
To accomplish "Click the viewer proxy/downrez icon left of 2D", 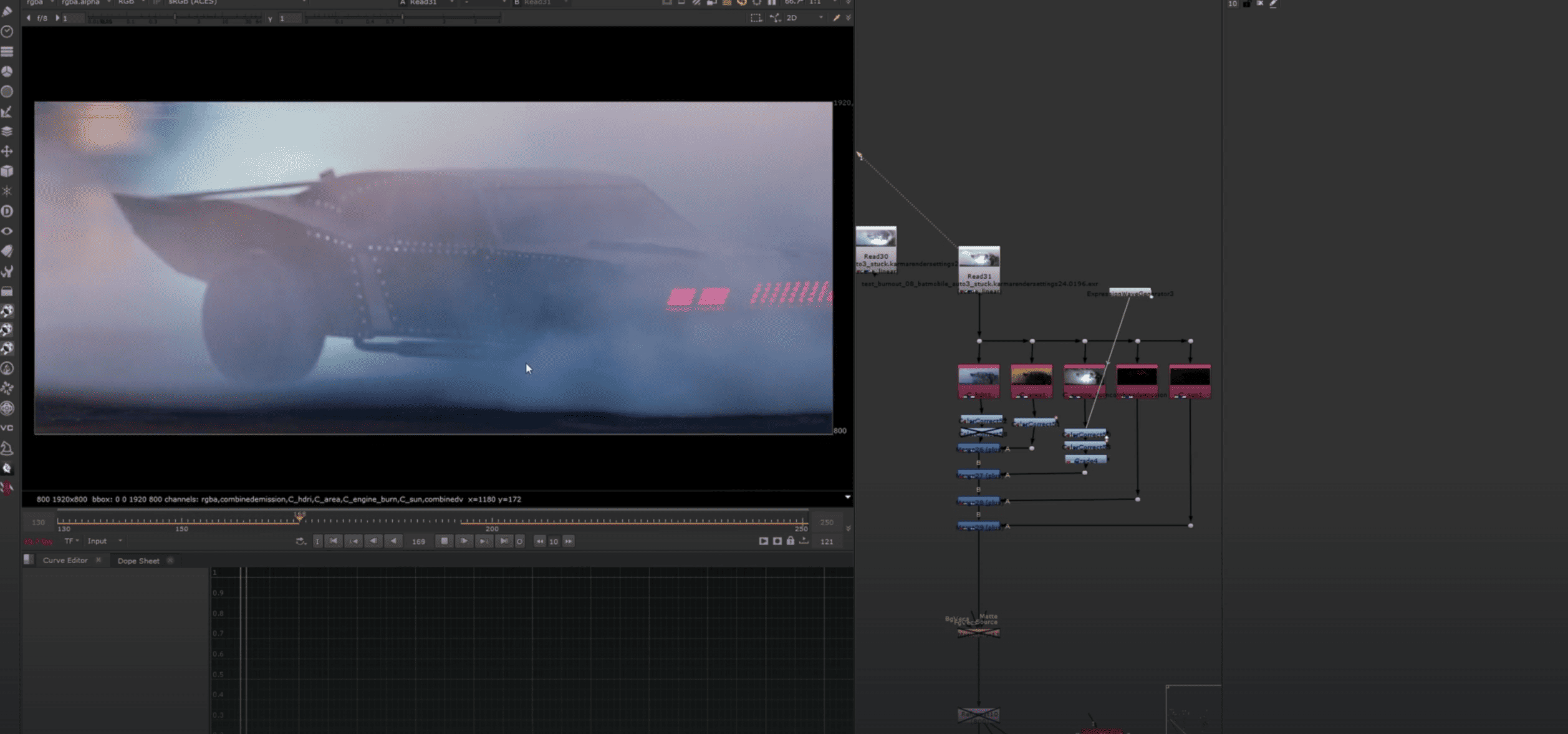I will click(x=775, y=18).
